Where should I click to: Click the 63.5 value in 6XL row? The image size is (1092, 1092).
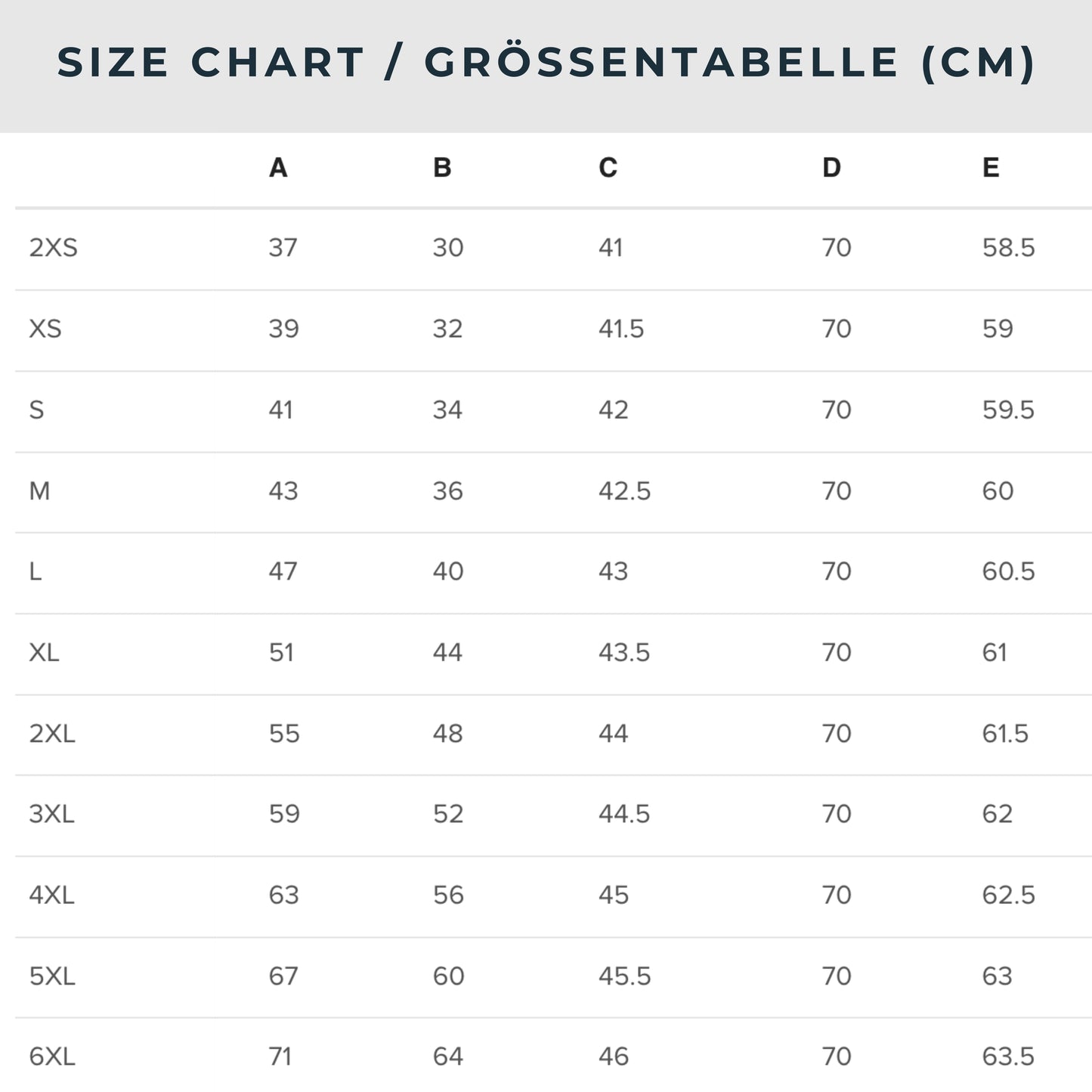click(1008, 1056)
